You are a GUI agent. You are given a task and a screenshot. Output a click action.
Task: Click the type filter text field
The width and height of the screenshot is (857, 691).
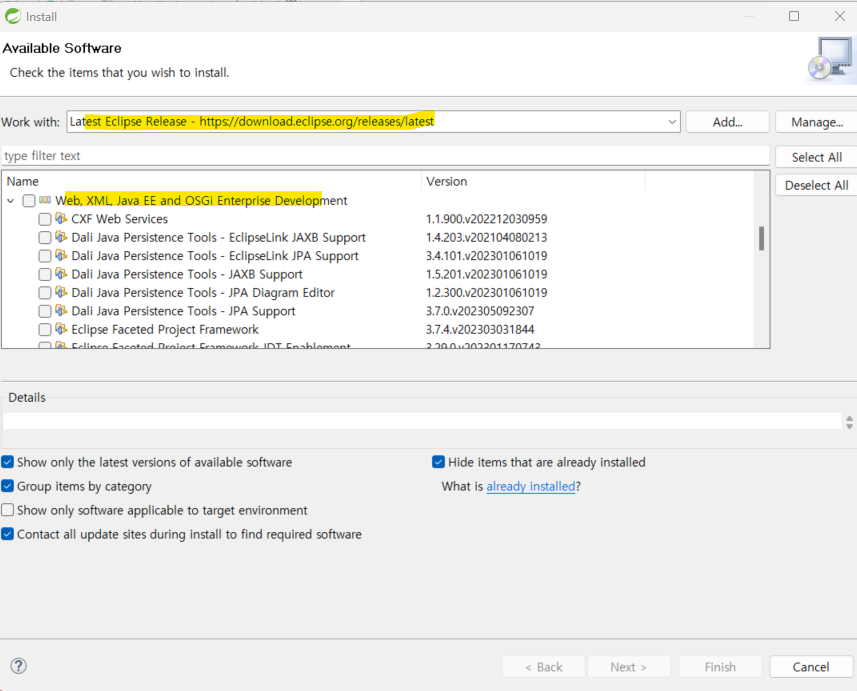(x=385, y=156)
